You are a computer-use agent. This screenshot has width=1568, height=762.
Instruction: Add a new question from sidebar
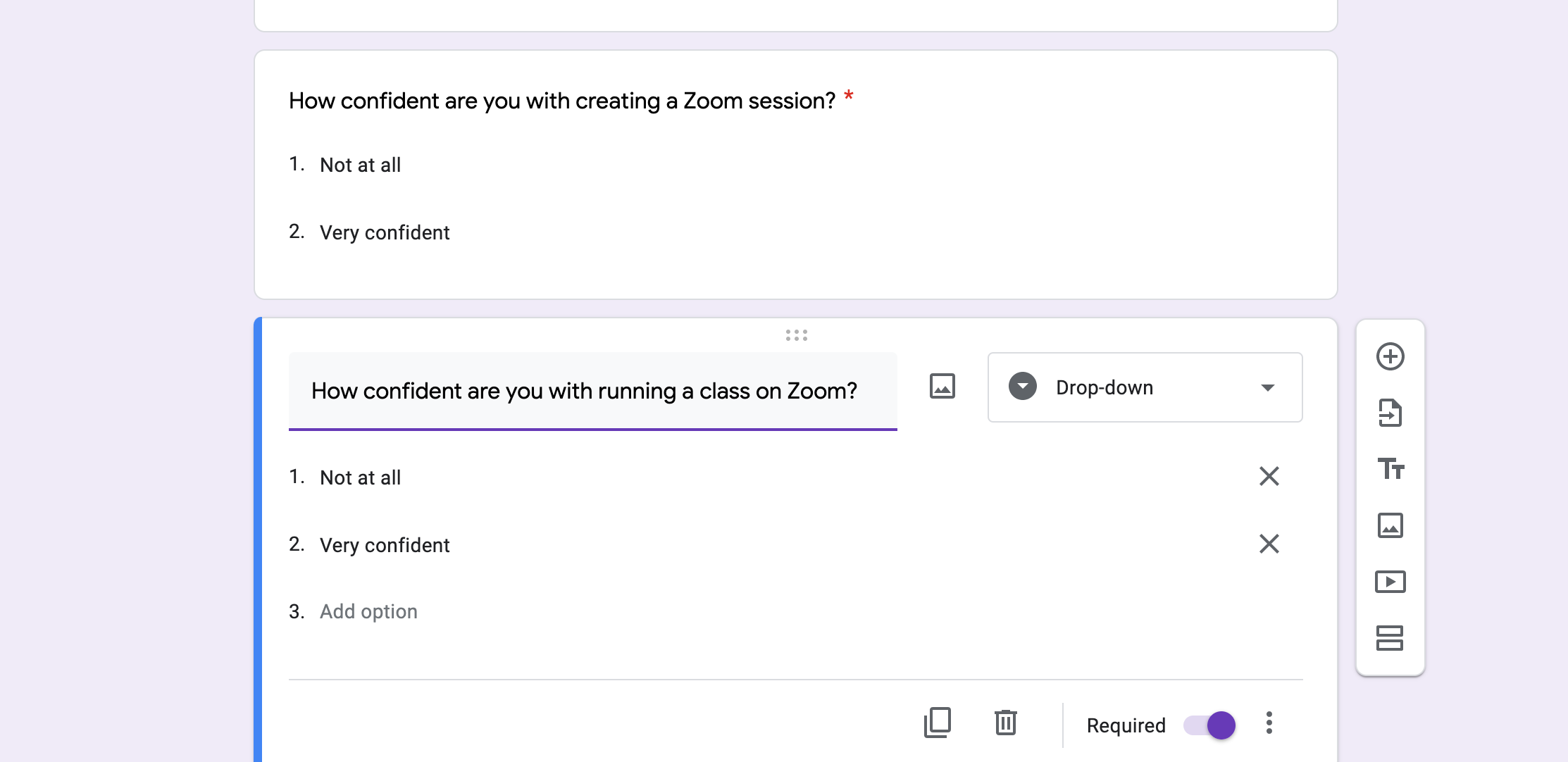point(1390,356)
